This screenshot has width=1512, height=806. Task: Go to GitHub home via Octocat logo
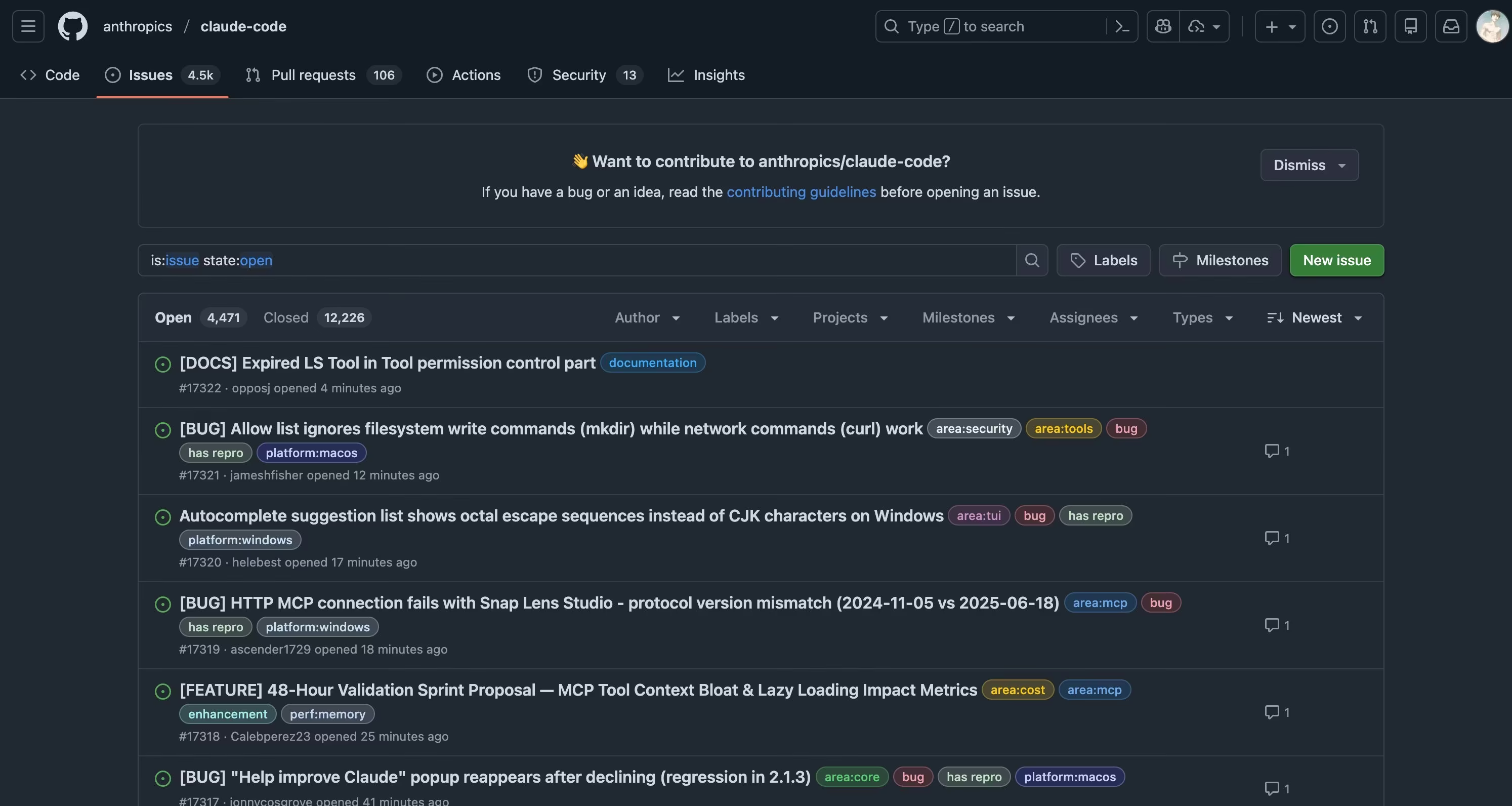[73, 26]
